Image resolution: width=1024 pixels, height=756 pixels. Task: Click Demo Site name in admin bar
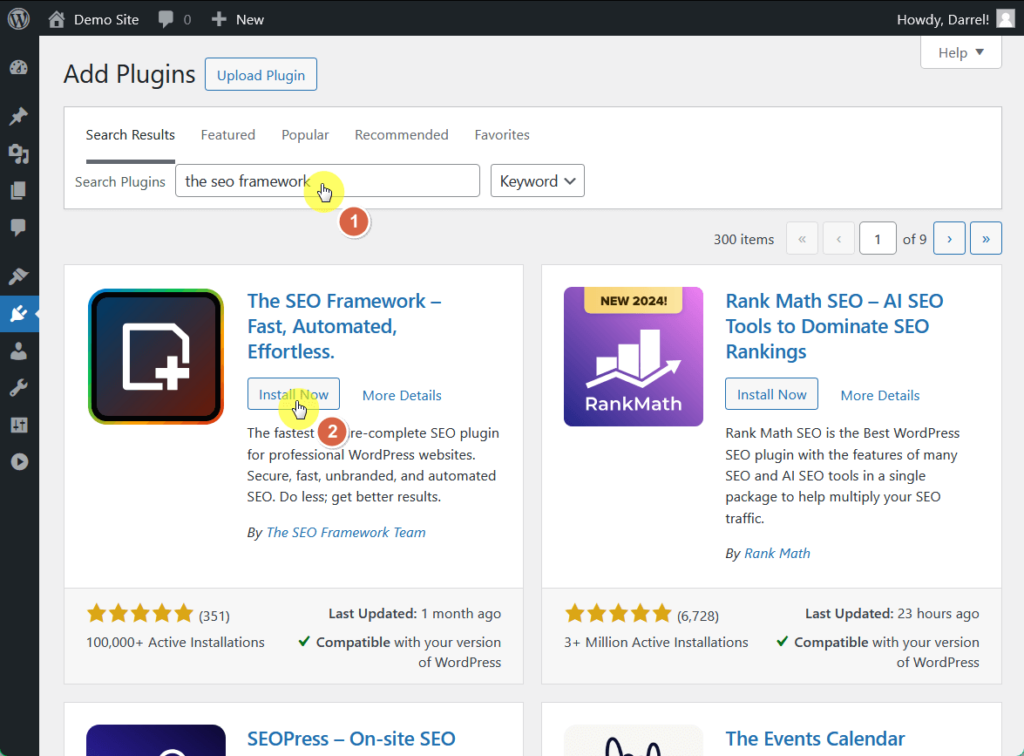106,20
